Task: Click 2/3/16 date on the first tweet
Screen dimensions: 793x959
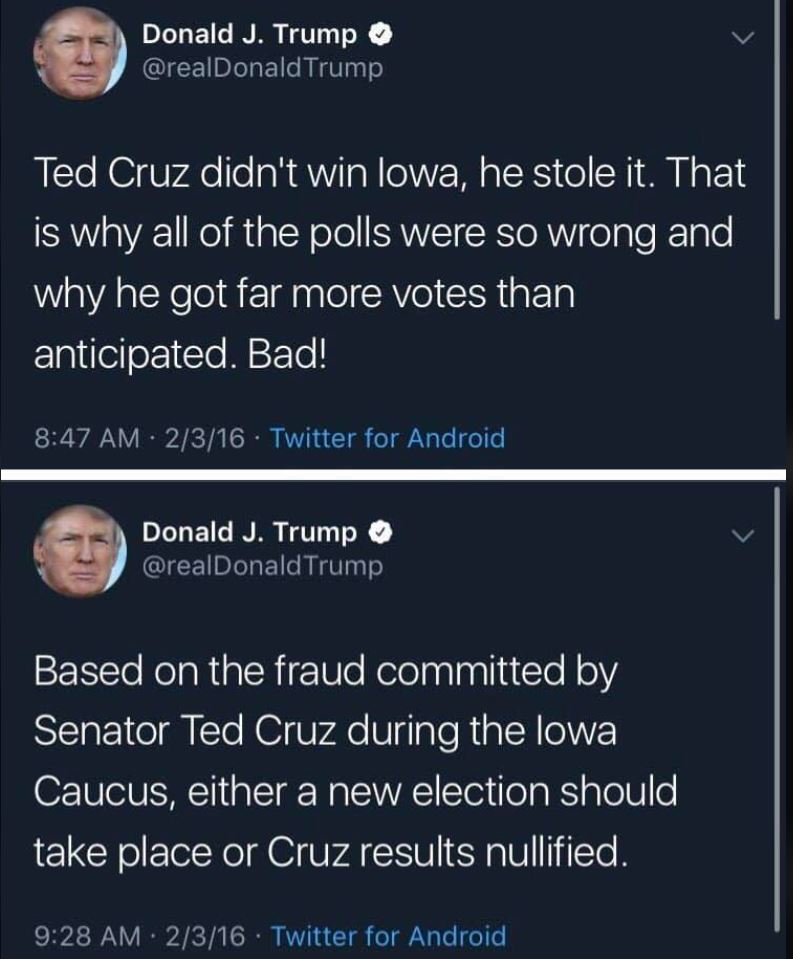Action: pos(204,438)
